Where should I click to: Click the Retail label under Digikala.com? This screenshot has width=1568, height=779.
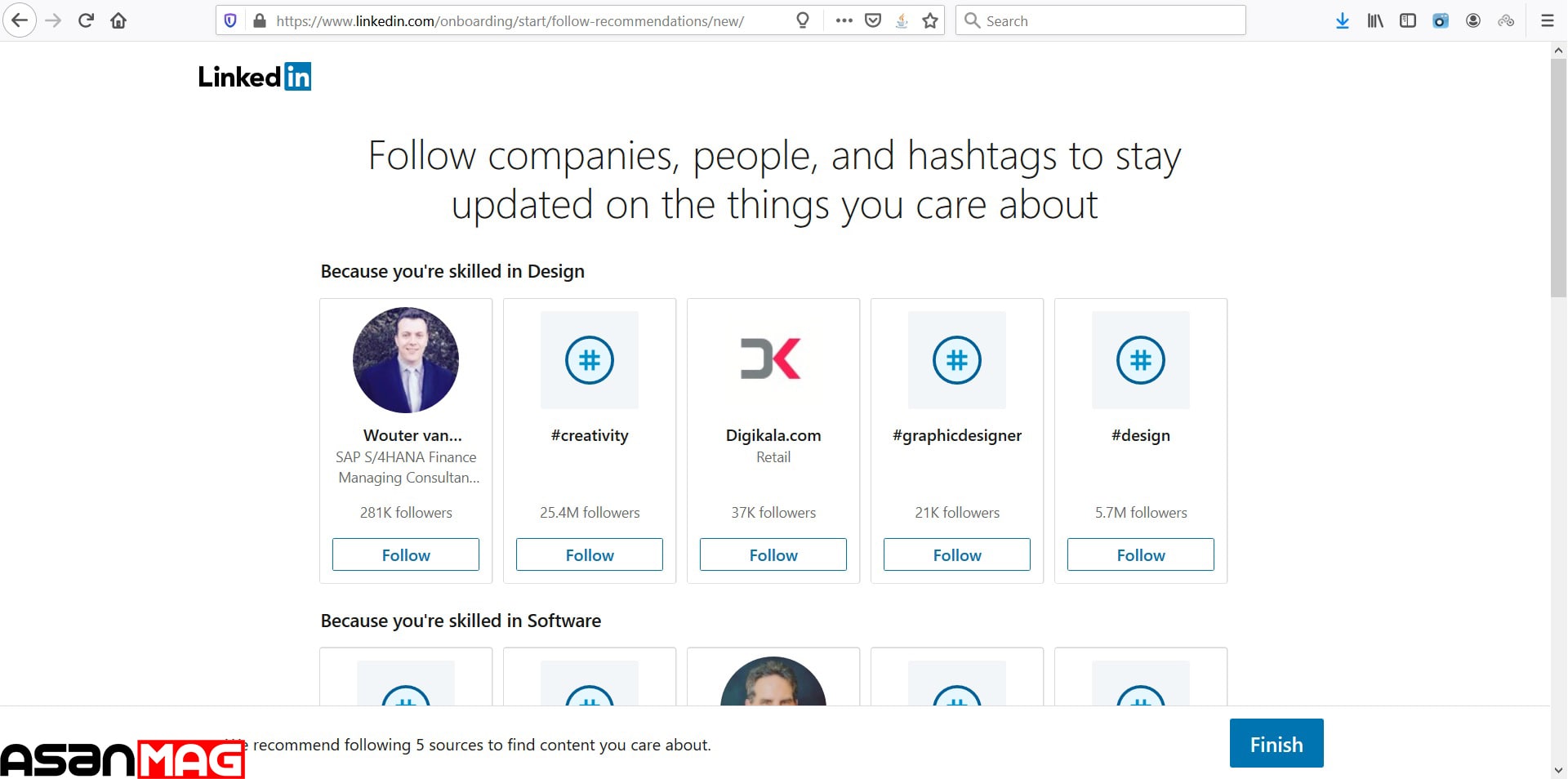pos(773,457)
